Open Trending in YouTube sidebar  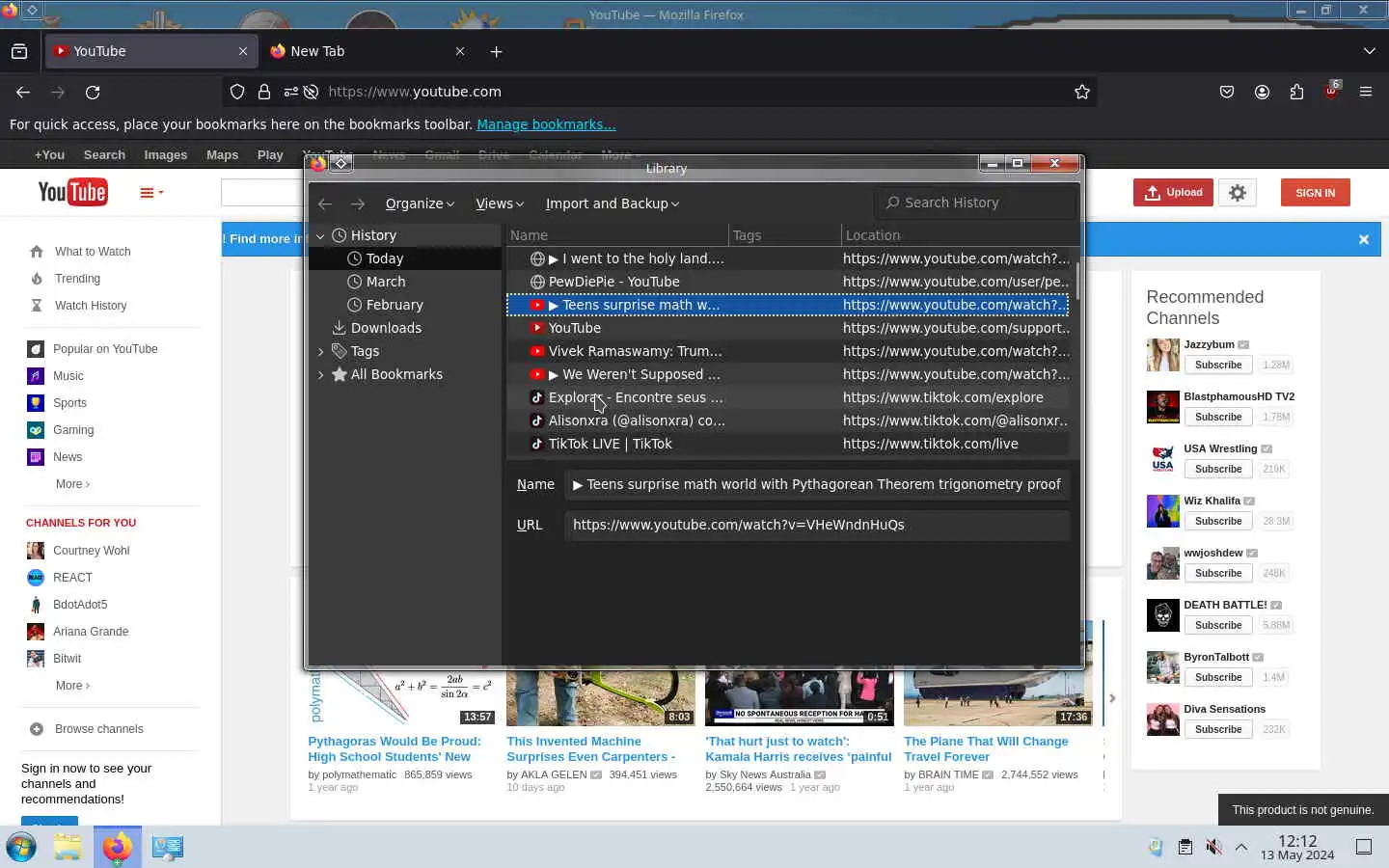[77, 279]
